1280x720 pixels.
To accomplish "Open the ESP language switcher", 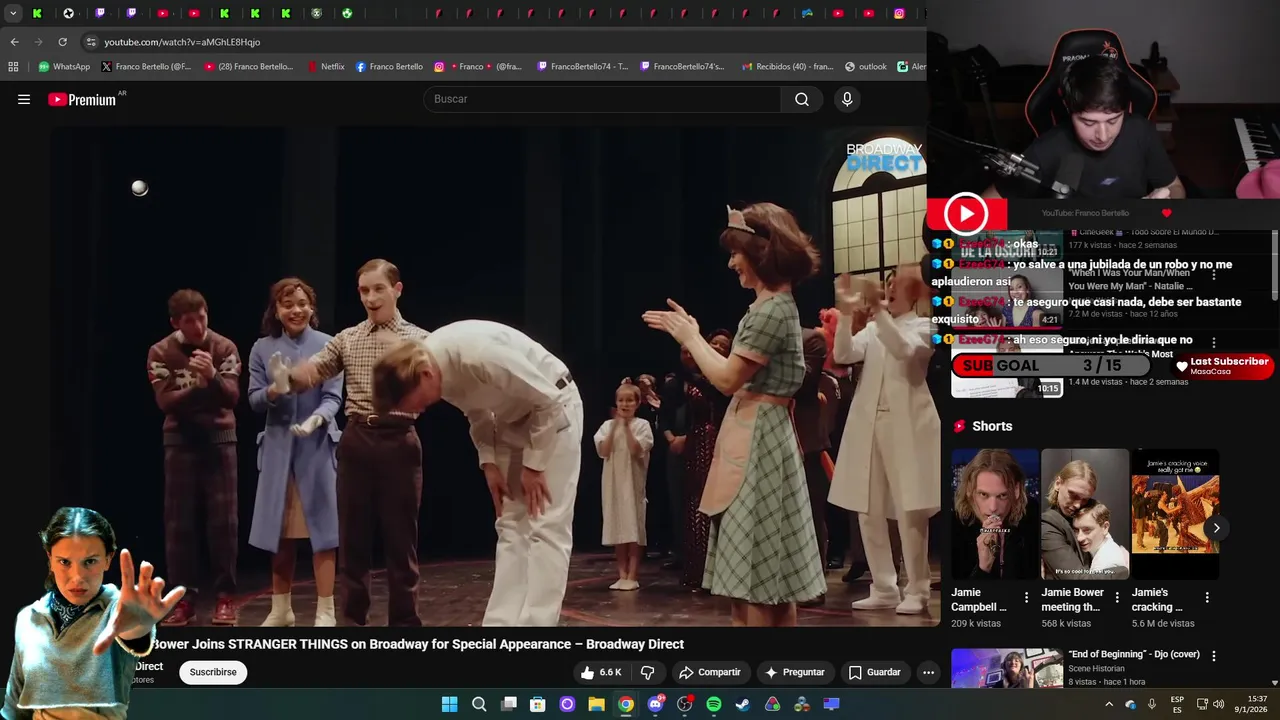I will [x=1177, y=704].
